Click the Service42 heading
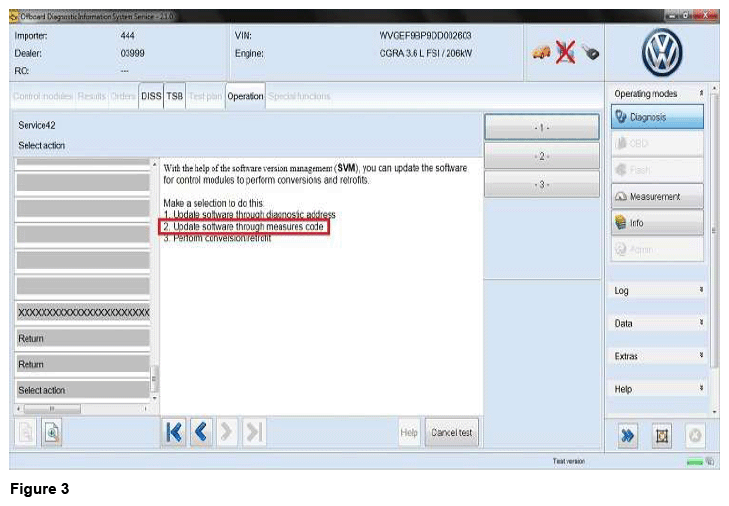The width and height of the screenshot is (729, 506). [x=37, y=126]
